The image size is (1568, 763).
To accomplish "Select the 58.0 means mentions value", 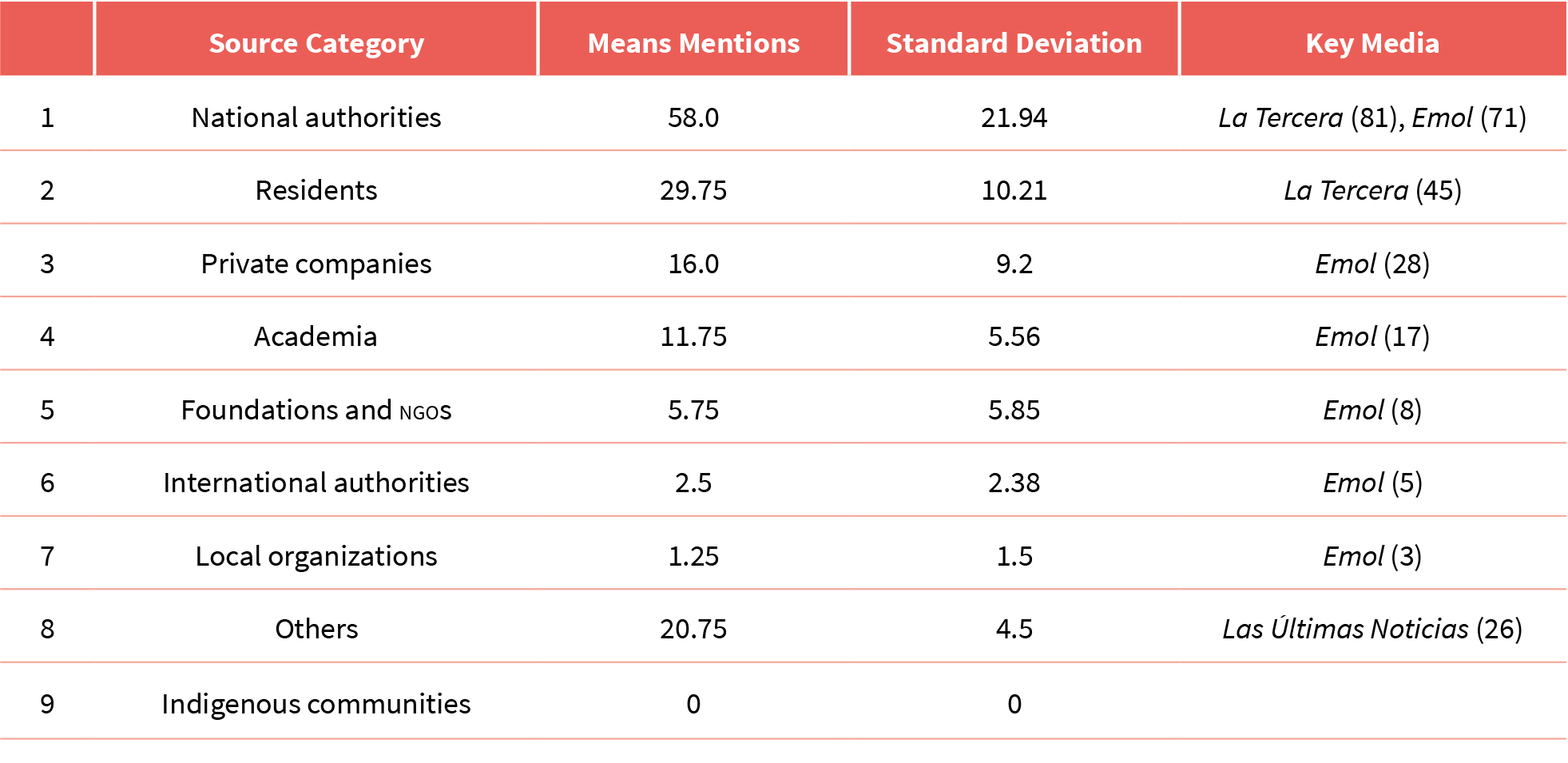I will pyautogui.click(x=693, y=117).
